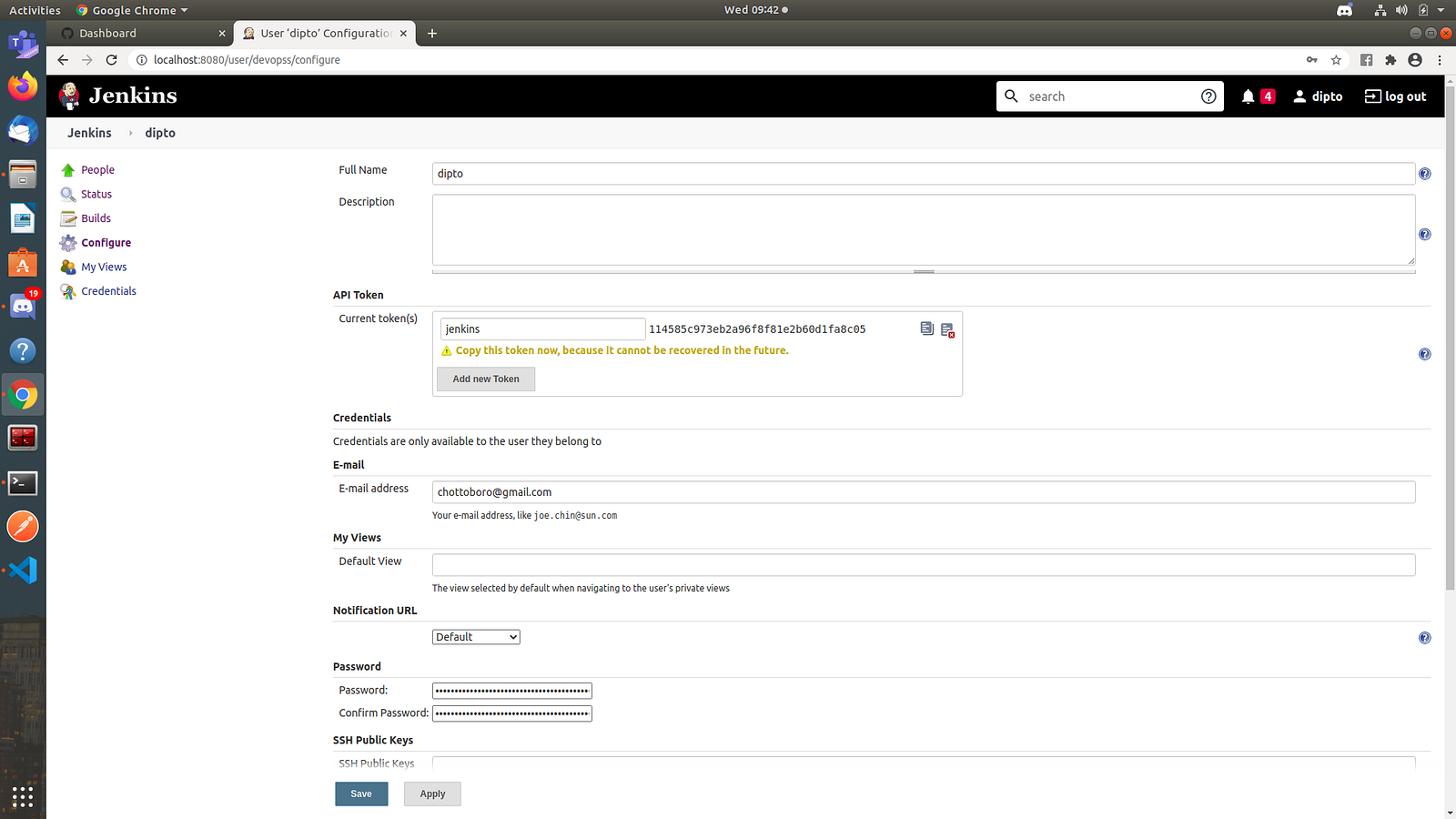Close the User 'dipto' Configuration tab

click(403, 33)
